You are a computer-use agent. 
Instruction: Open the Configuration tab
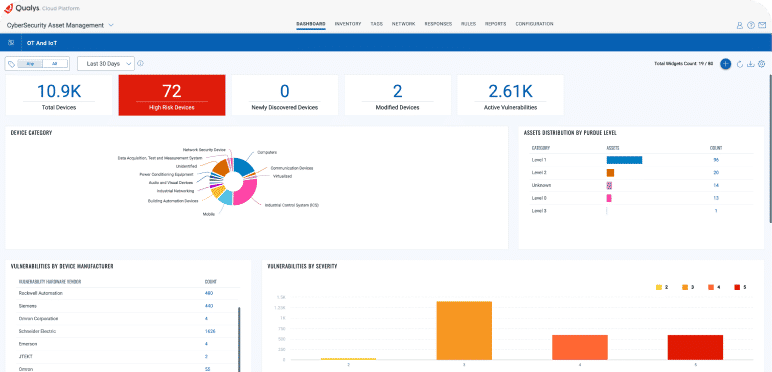(534, 24)
